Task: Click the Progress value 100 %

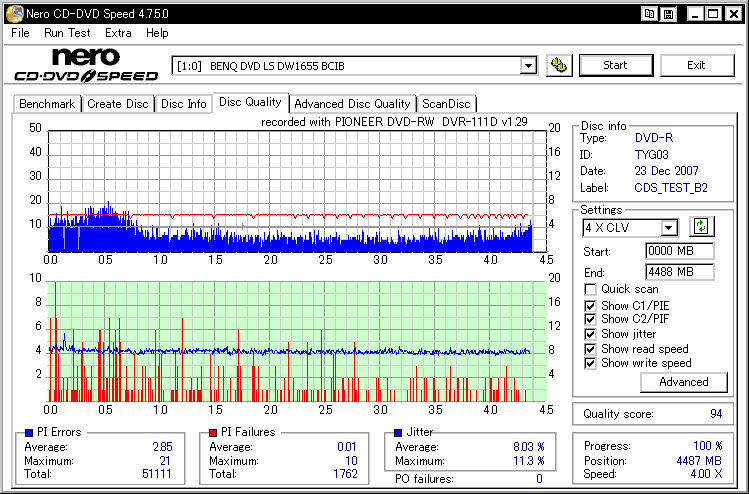Action: (708, 446)
